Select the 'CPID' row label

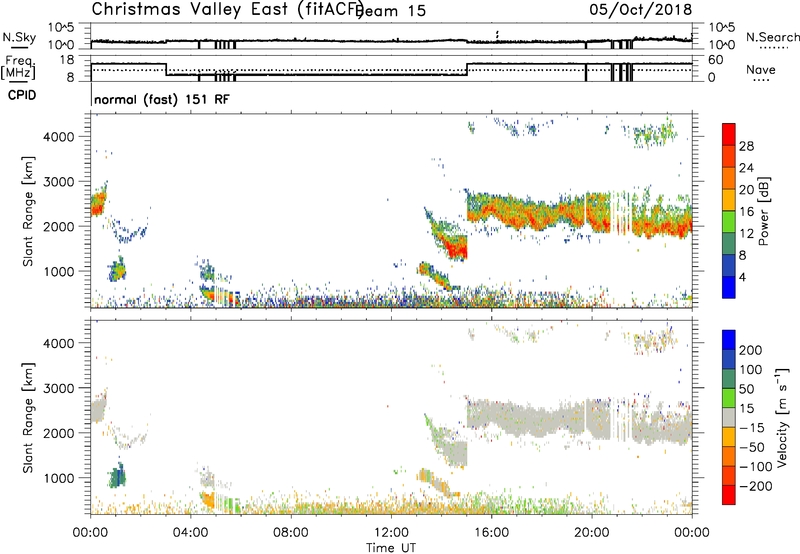coord(22,95)
